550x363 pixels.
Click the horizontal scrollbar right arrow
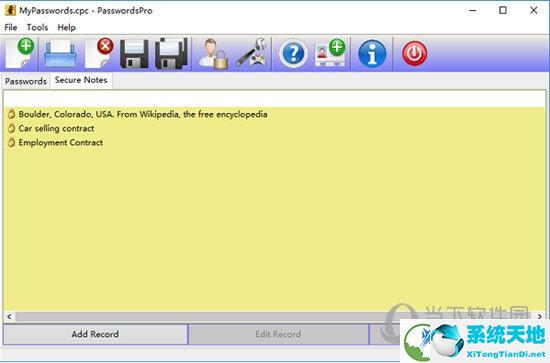[x=540, y=317]
